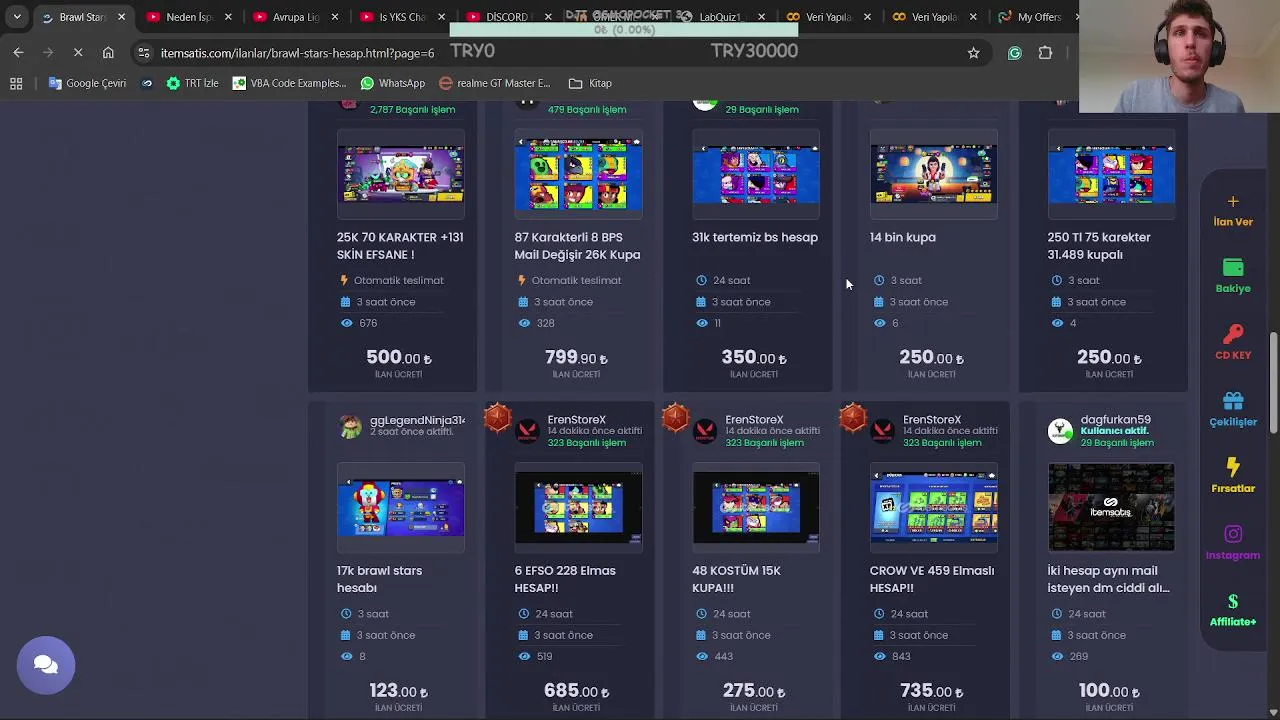Open the live chat bubble
Image resolution: width=1280 pixels, height=720 pixels.
(46, 665)
